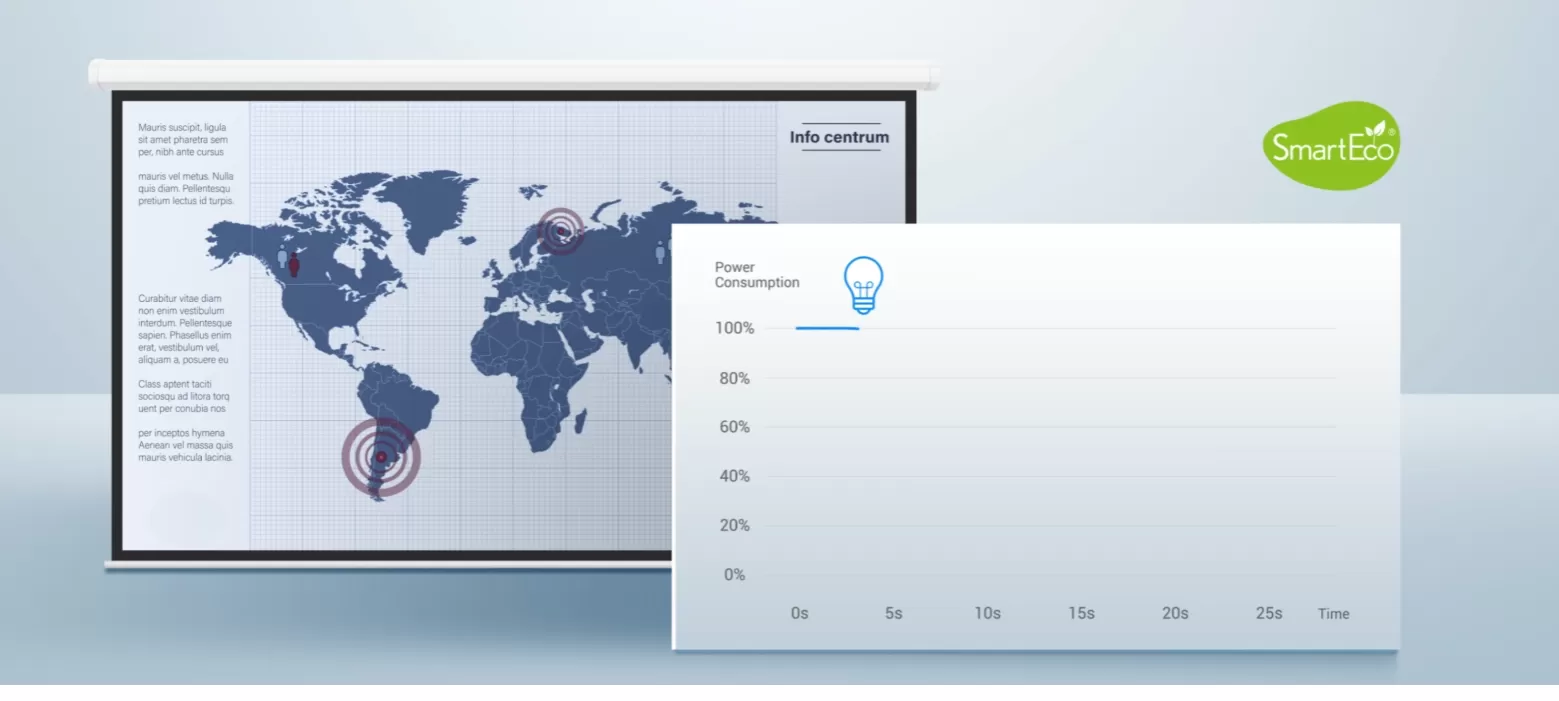The height and width of the screenshot is (701, 1559).
Task: Click the 5s time marker
Action: pyautogui.click(x=893, y=614)
